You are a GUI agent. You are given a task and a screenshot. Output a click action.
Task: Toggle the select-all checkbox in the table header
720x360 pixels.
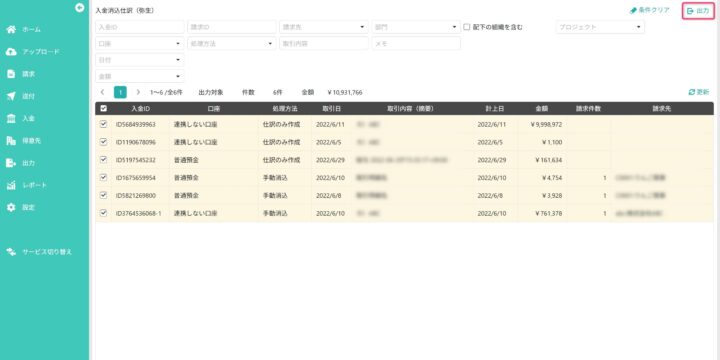[x=103, y=108]
